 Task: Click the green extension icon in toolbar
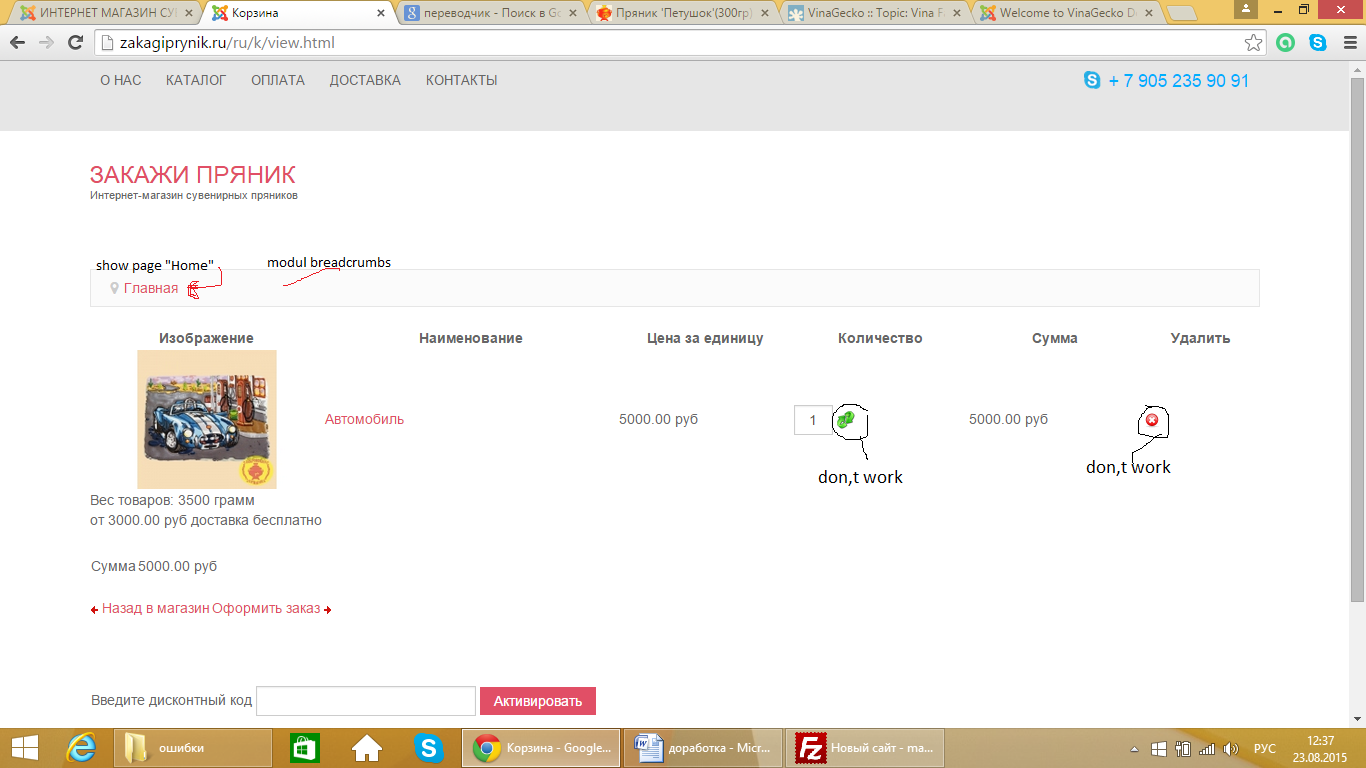[x=1286, y=43]
